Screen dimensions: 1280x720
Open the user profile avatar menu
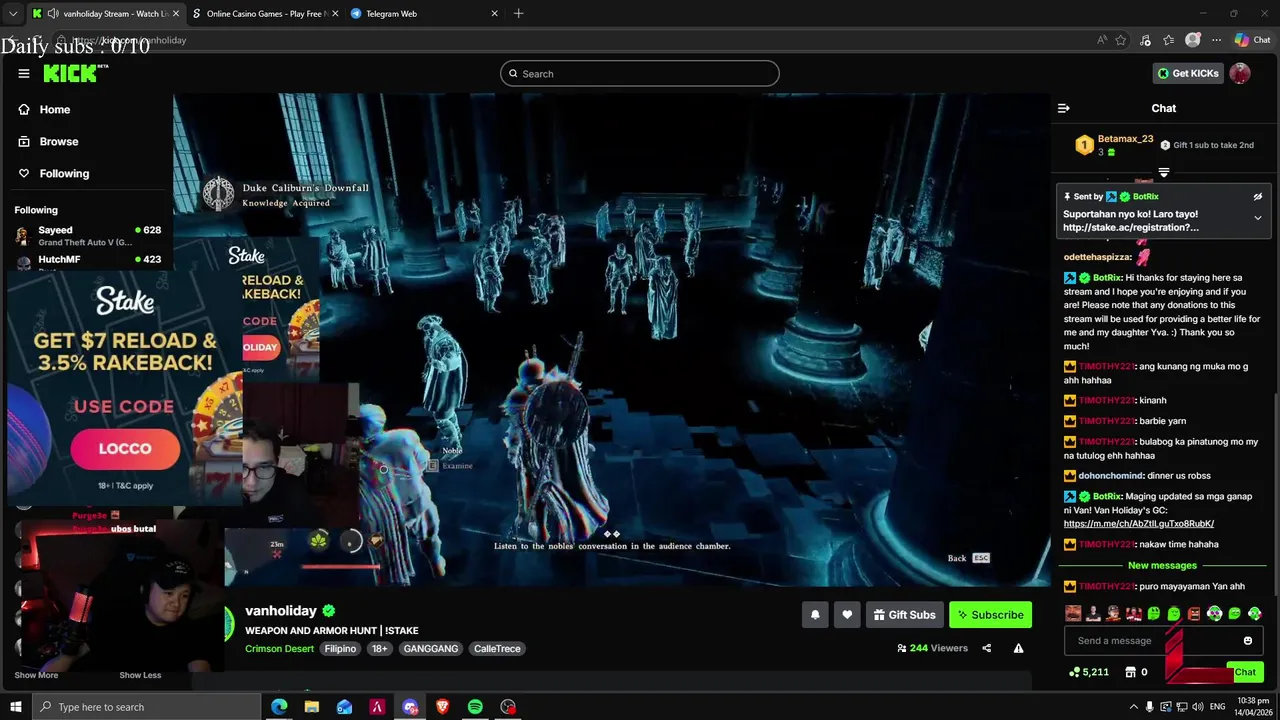click(1240, 73)
